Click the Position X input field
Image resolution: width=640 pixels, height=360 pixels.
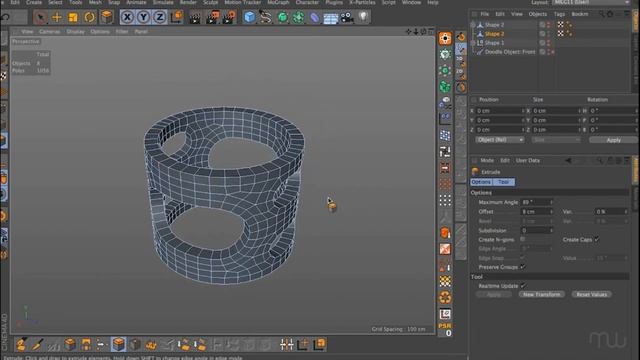tap(499, 111)
